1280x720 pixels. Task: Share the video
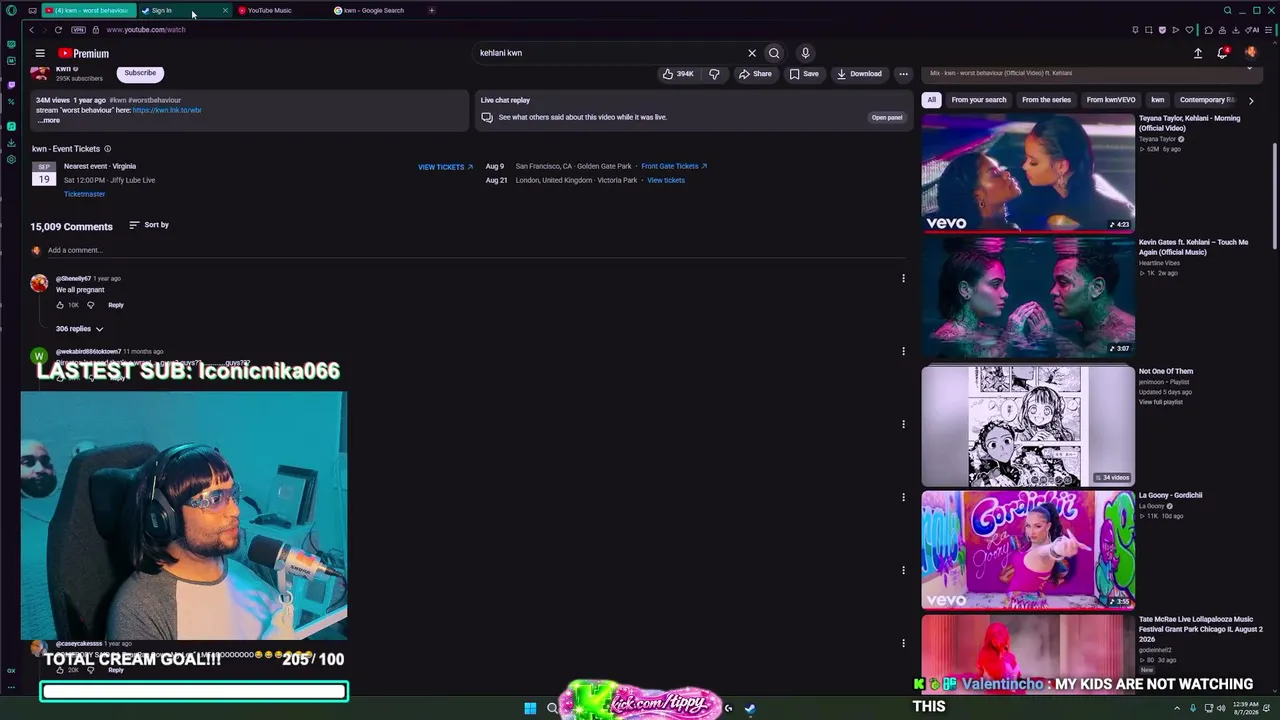click(x=755, y=73)
